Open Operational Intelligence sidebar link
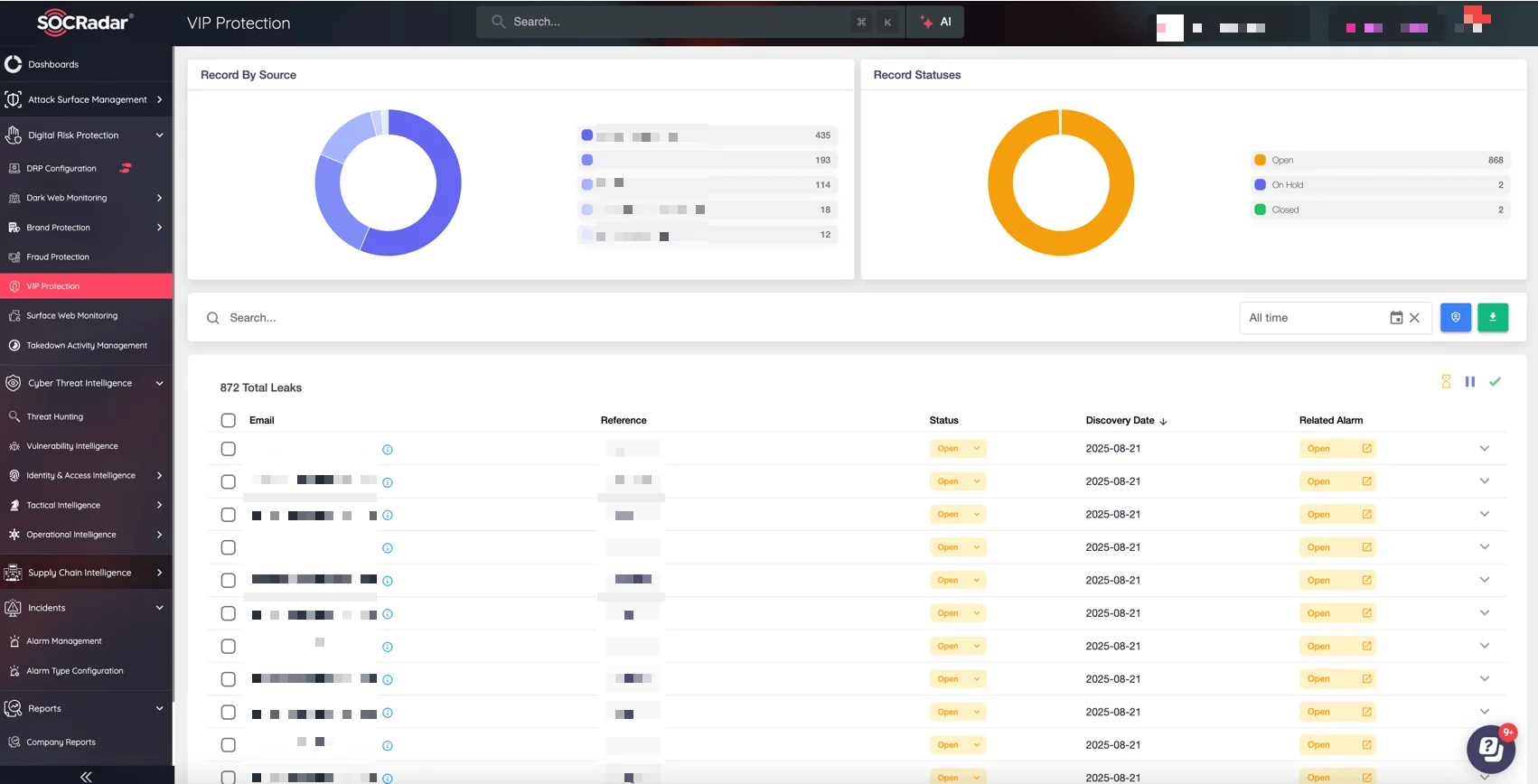 click(x=71, y=535)
